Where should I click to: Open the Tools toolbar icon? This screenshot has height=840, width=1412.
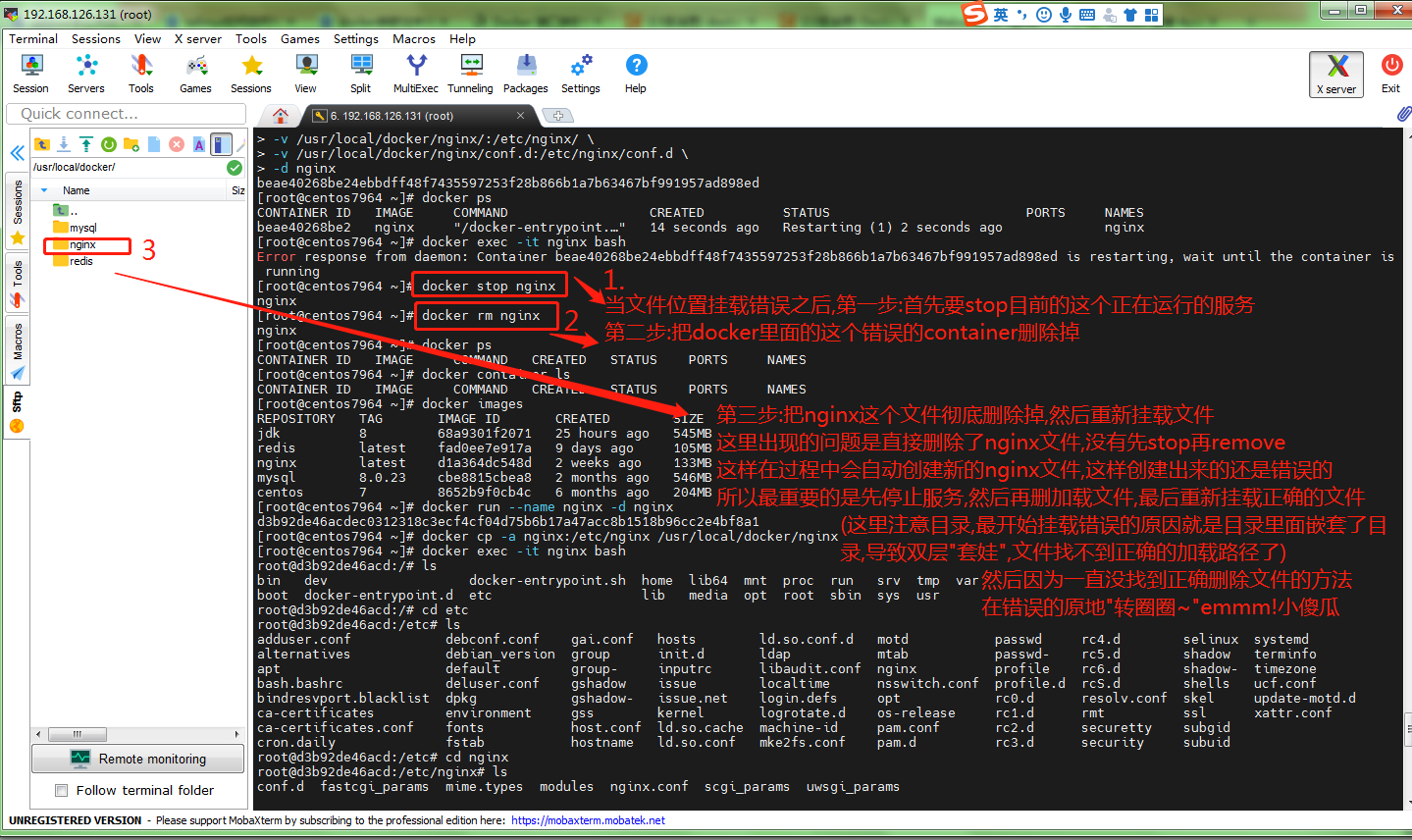point(141,74)
